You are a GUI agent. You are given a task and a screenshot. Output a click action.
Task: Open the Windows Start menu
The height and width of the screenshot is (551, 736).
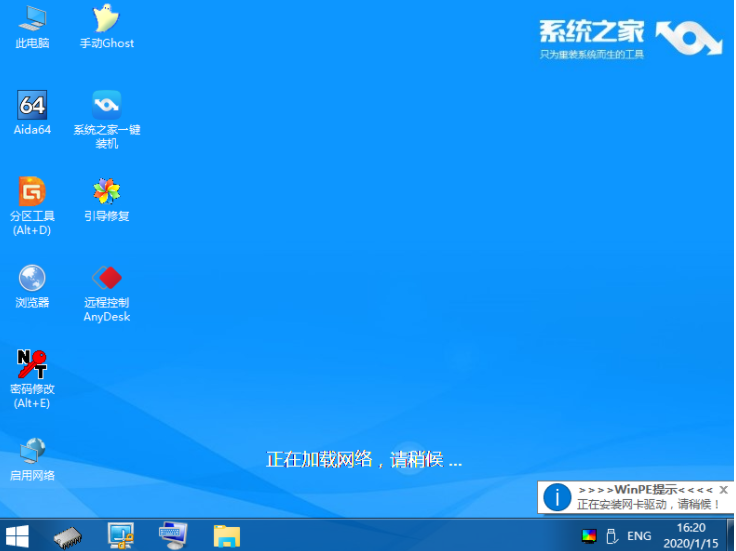(17, 535)
